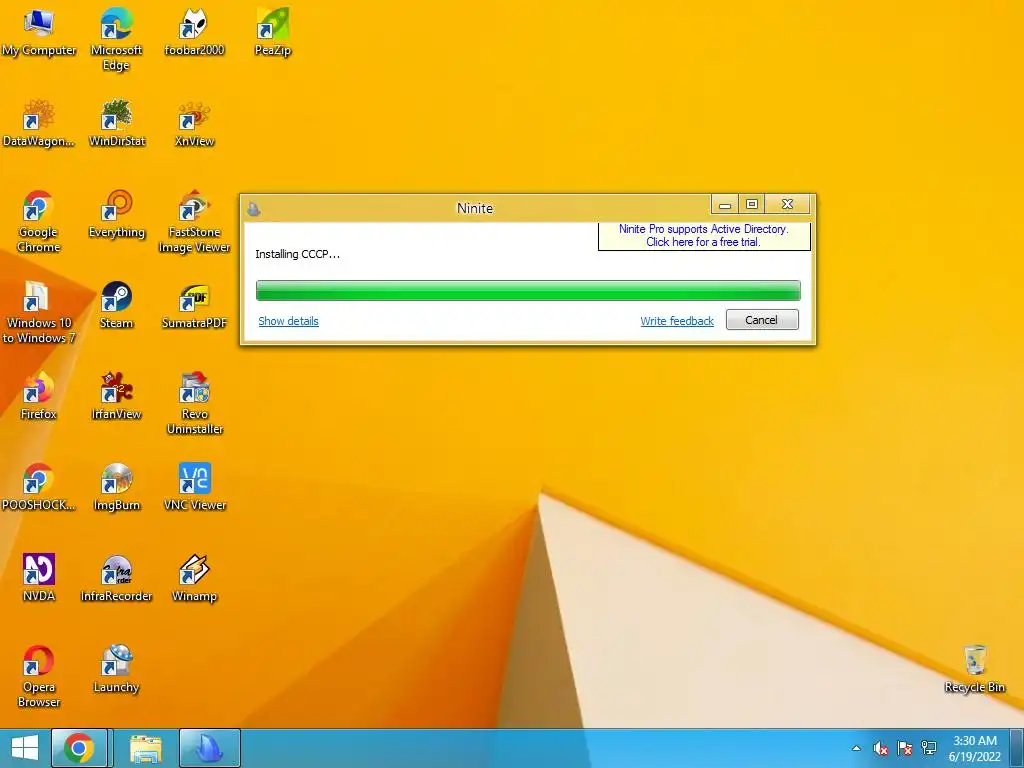Open Everything search shortcut
This screenshot has width=1024, height=768.
click(x=116, y=215)
